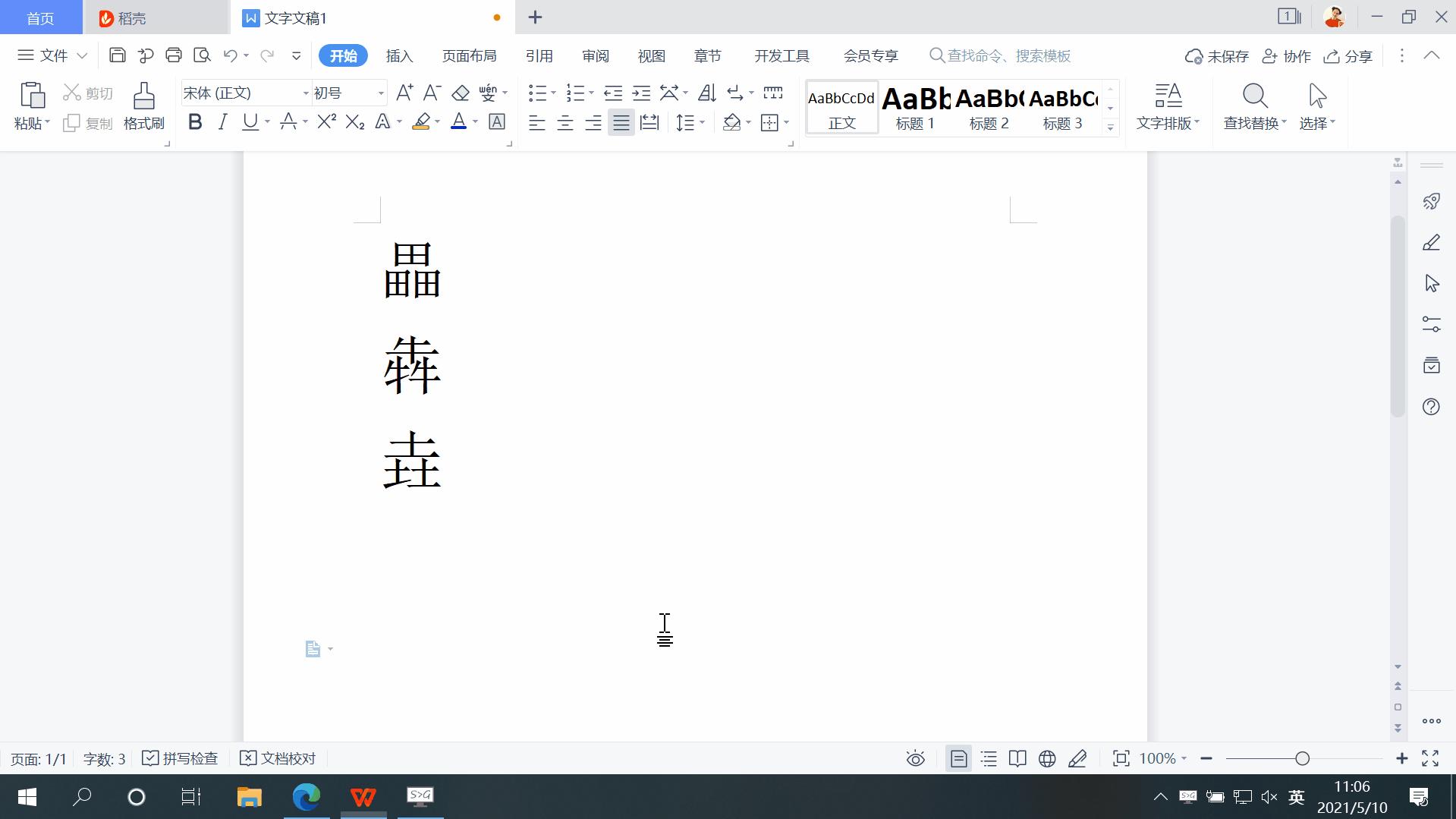
Task: Switch to web layout view icon
Action: (1047, 758)
